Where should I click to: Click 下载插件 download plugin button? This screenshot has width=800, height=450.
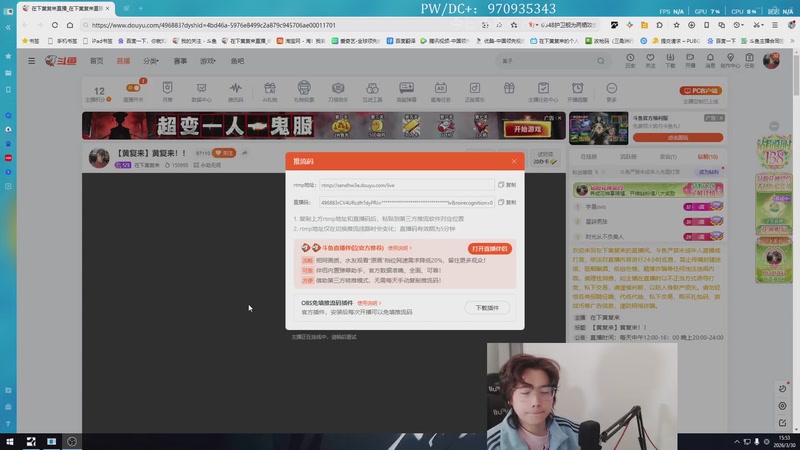pyautogui.click(x=487, y=308)
